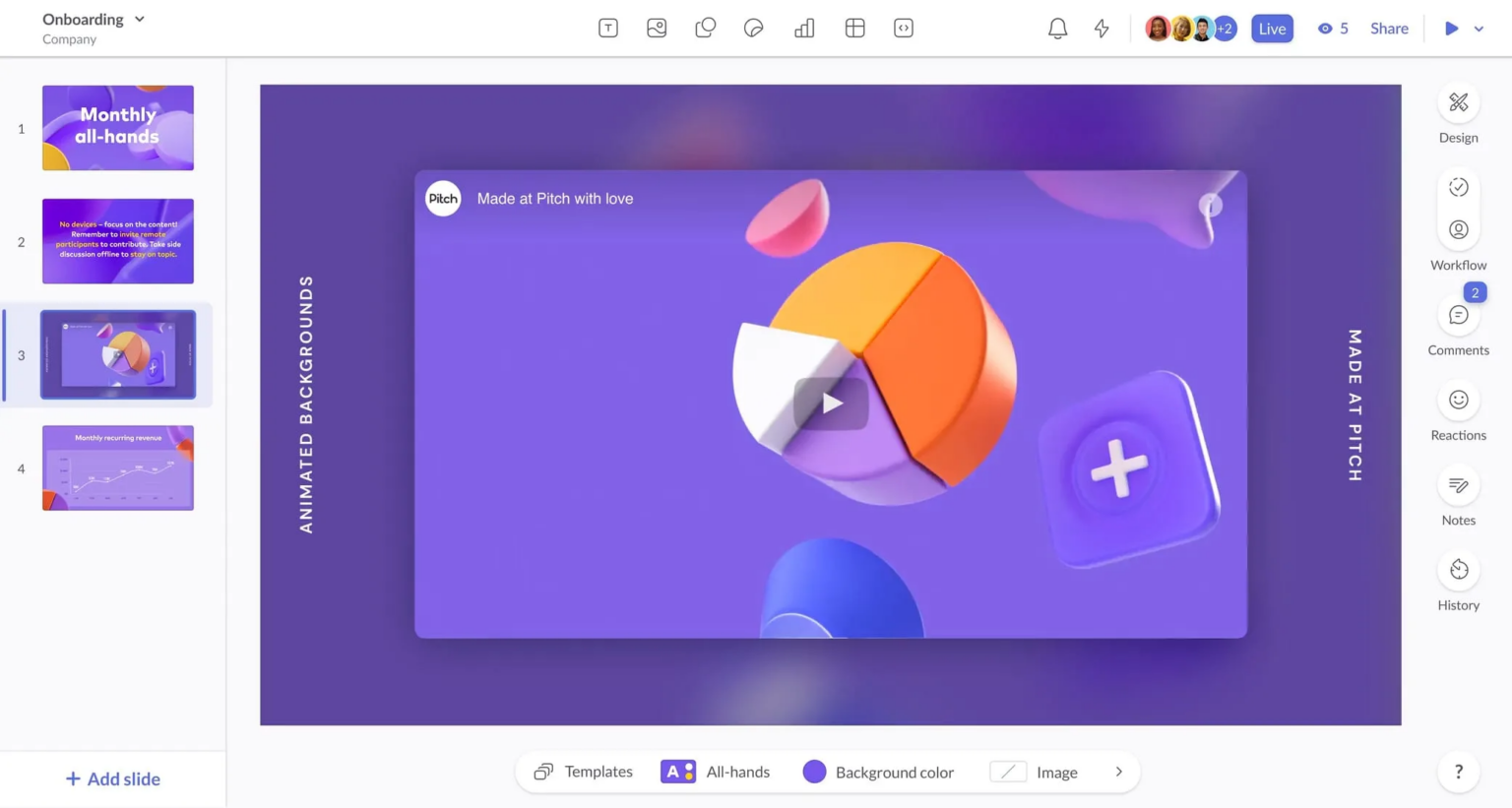Screen dimensions: 1512x808
Task: Open the embed code tool
Action: [903, 28]
